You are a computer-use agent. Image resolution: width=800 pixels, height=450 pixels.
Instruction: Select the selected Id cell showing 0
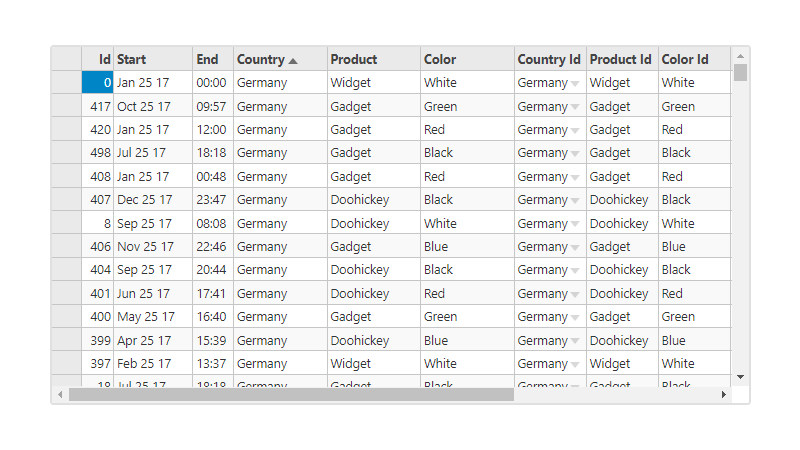point(97,82)
